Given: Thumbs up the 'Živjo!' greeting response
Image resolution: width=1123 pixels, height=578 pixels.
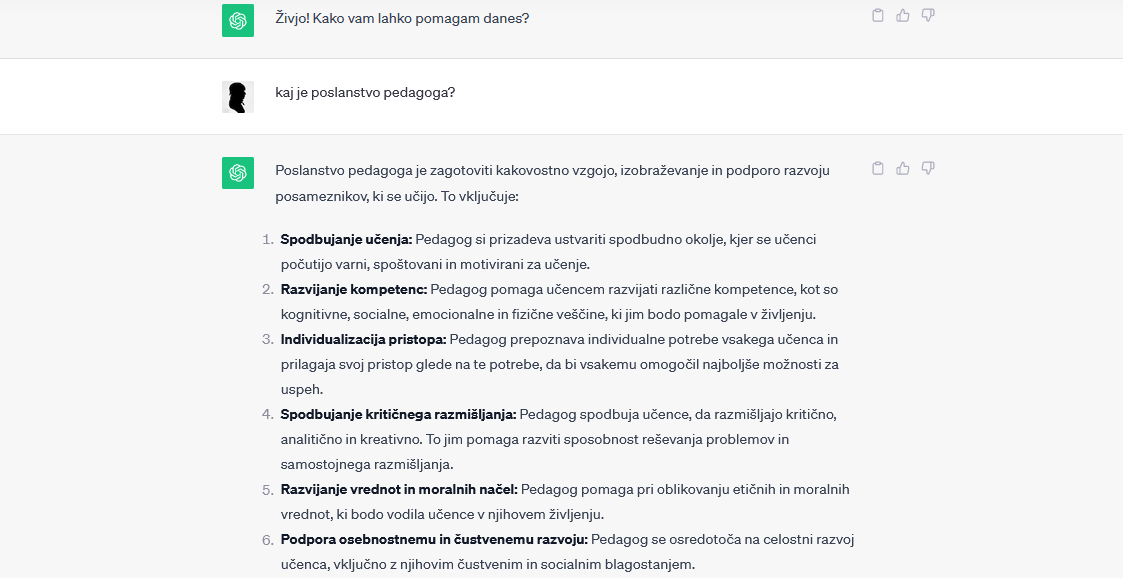Looking at the screenshot, I should pos(902,15).
